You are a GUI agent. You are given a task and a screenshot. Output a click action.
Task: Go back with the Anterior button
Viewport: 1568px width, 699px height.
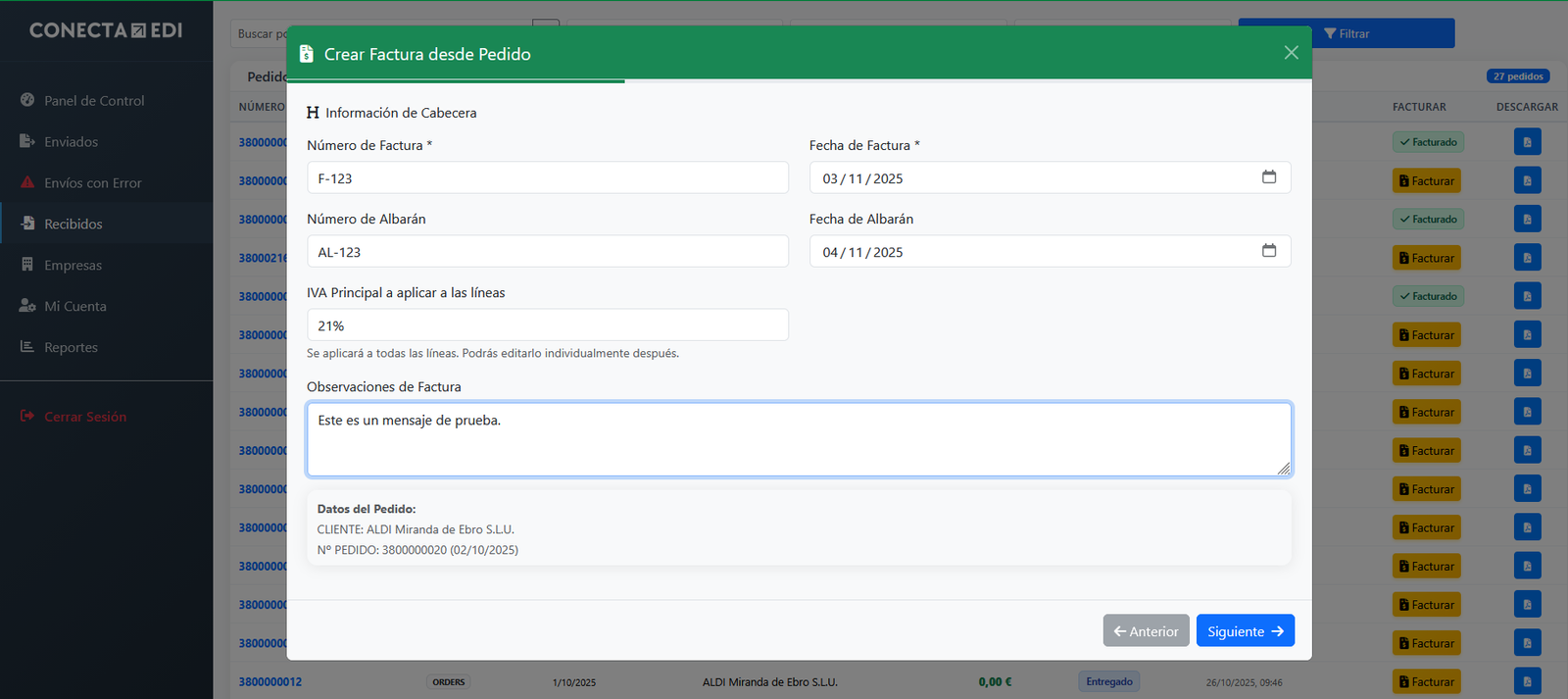[x=1146, y=631]
